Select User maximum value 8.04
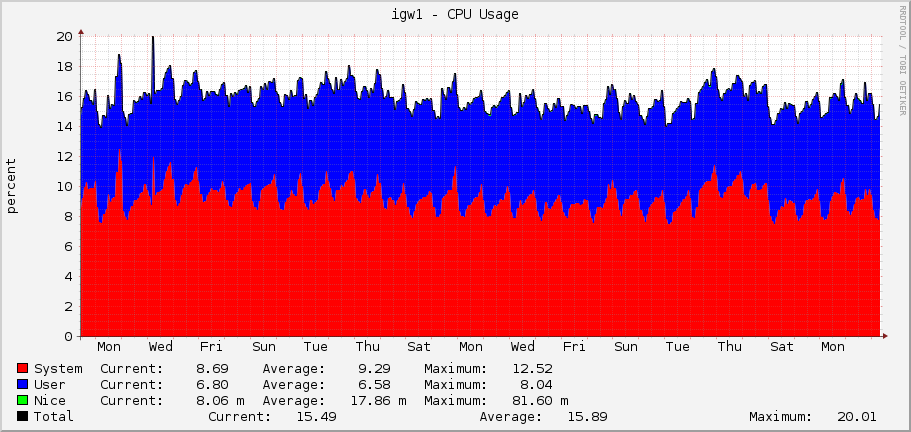Image resolution: width=911 pixels, height=432 pixels. [x=536, y=384]
